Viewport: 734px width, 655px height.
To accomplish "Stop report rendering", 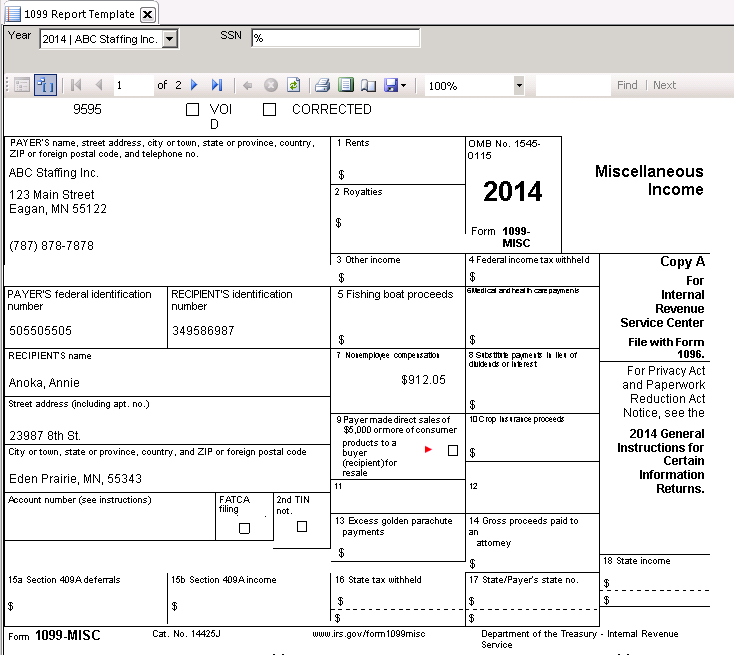I will pos(271,85).
